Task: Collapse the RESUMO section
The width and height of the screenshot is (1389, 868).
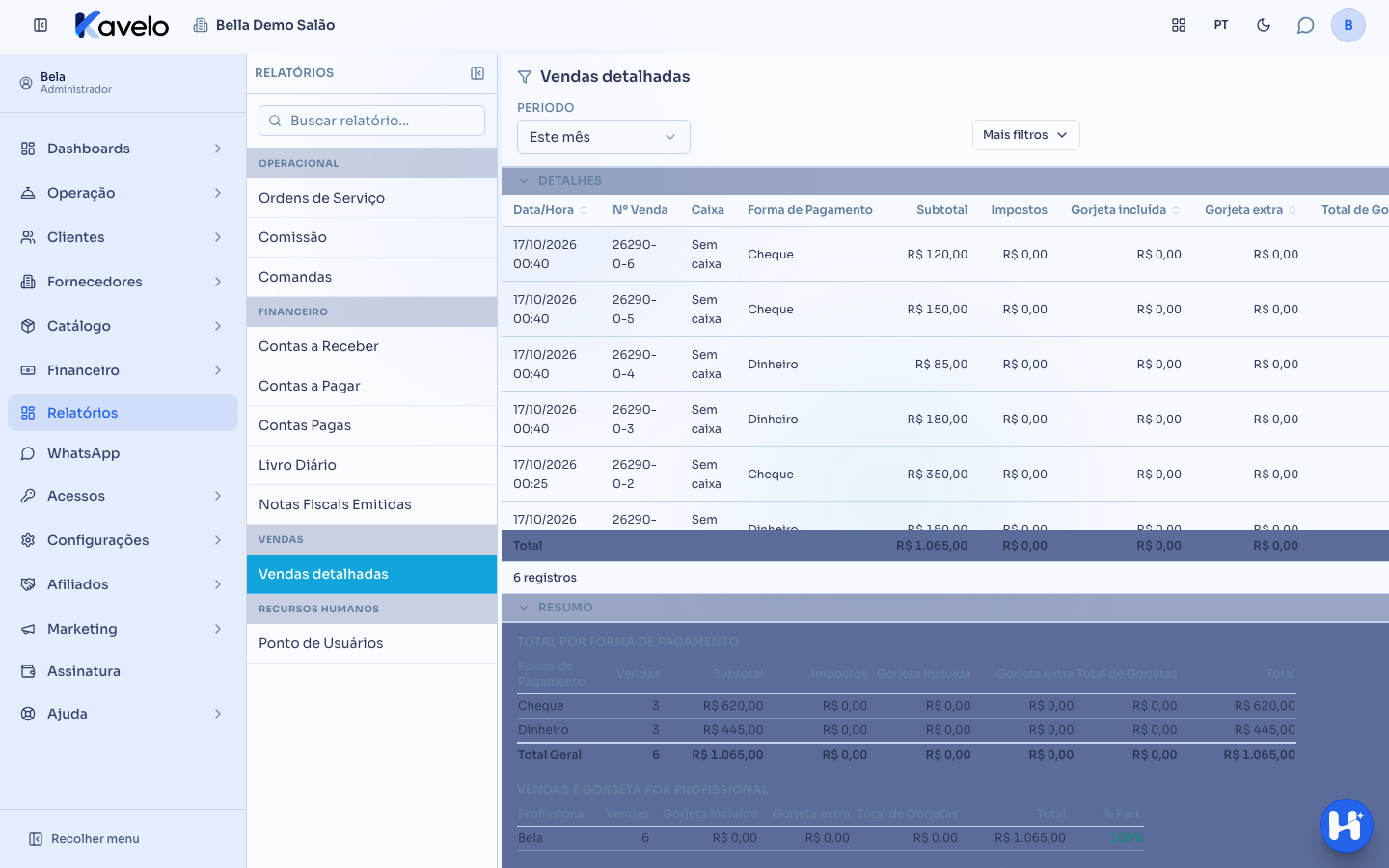Action: [x=524, y=608]
